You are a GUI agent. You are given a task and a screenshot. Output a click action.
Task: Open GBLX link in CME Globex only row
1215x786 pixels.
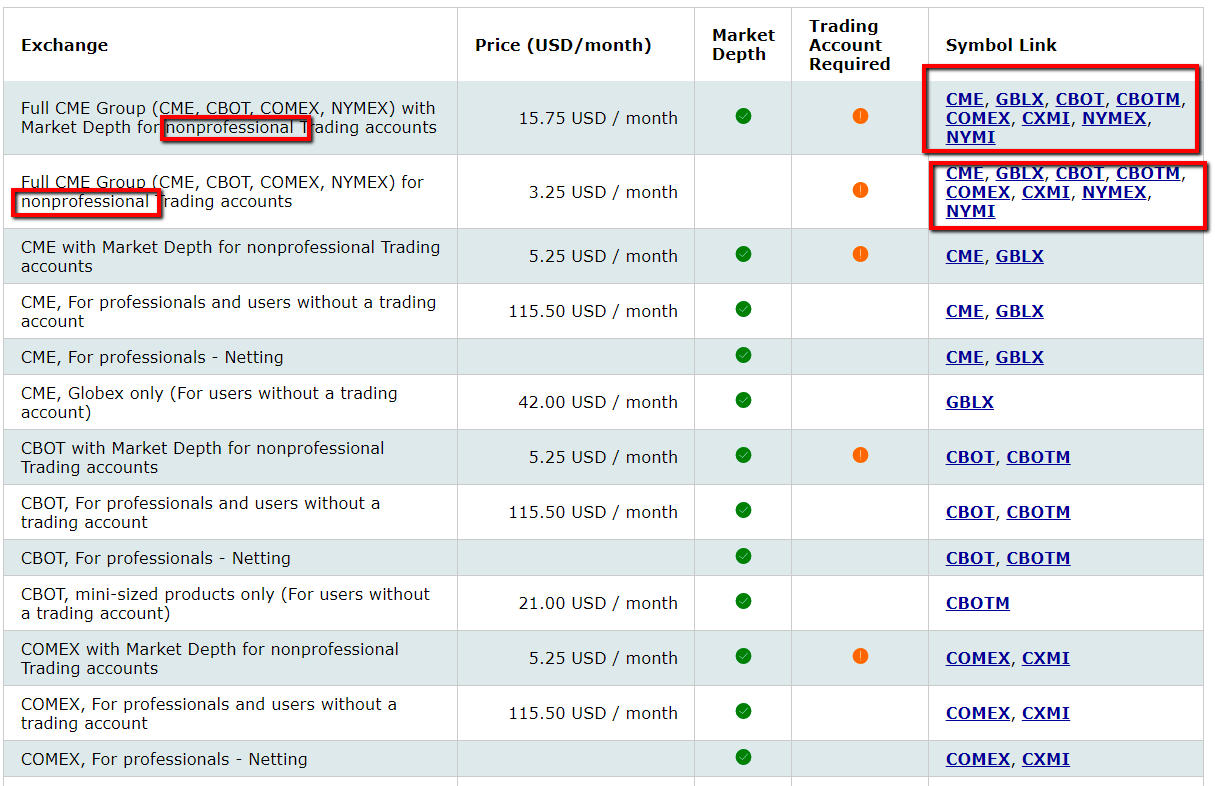point(970,402)
